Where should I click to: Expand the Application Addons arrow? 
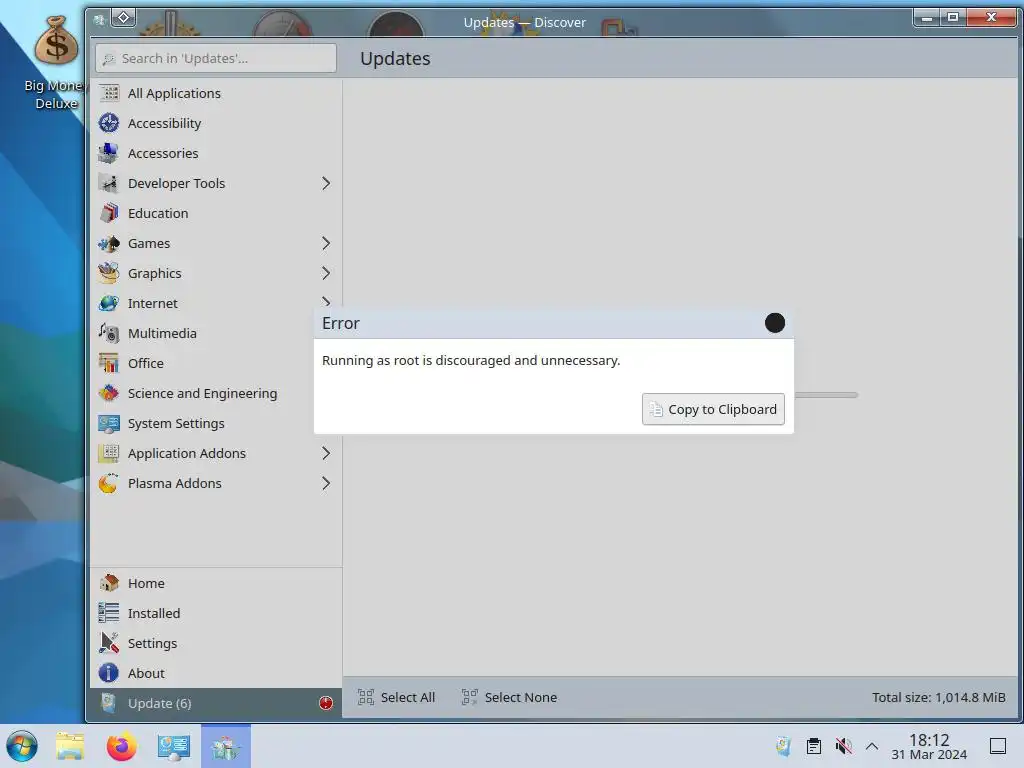(326, 454)
